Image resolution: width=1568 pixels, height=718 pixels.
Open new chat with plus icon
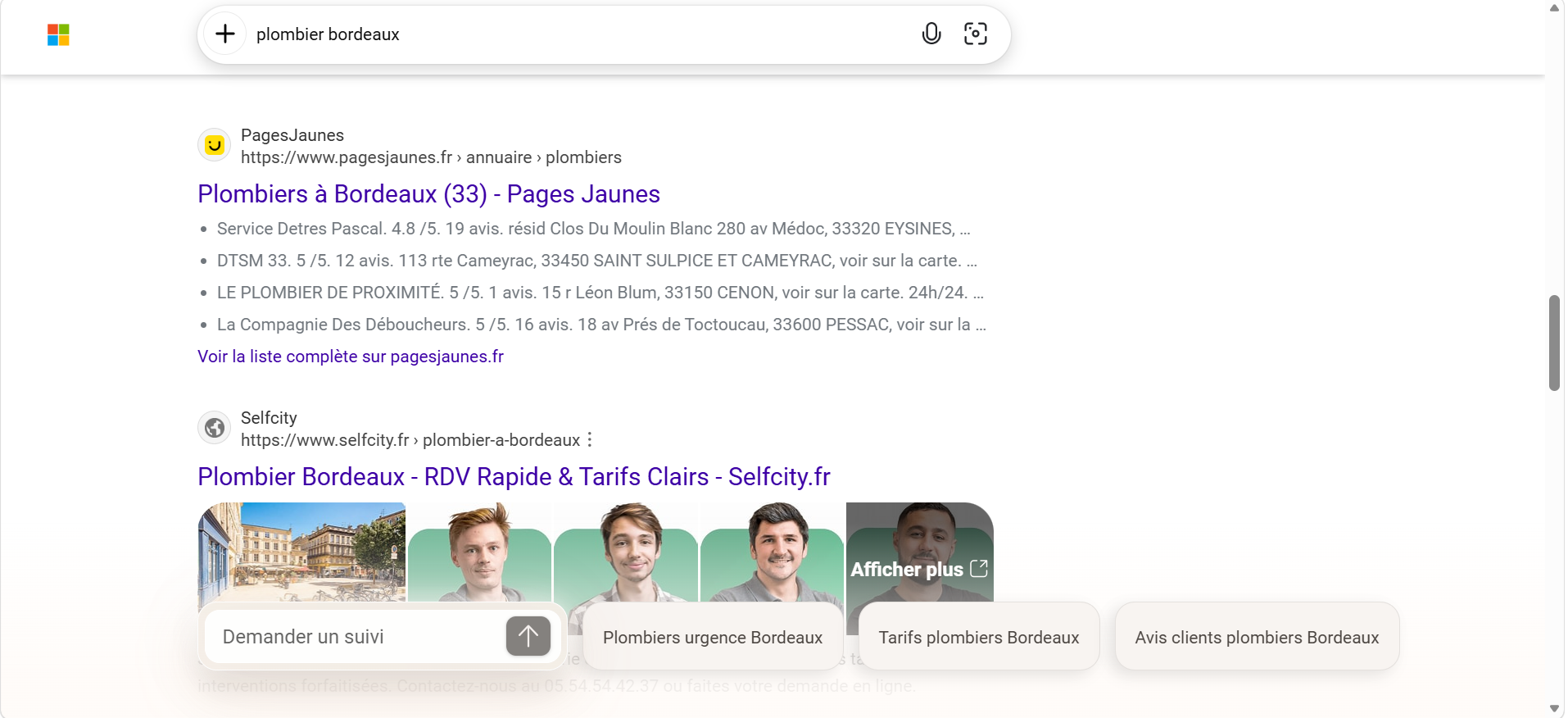(x=225, y=34)
